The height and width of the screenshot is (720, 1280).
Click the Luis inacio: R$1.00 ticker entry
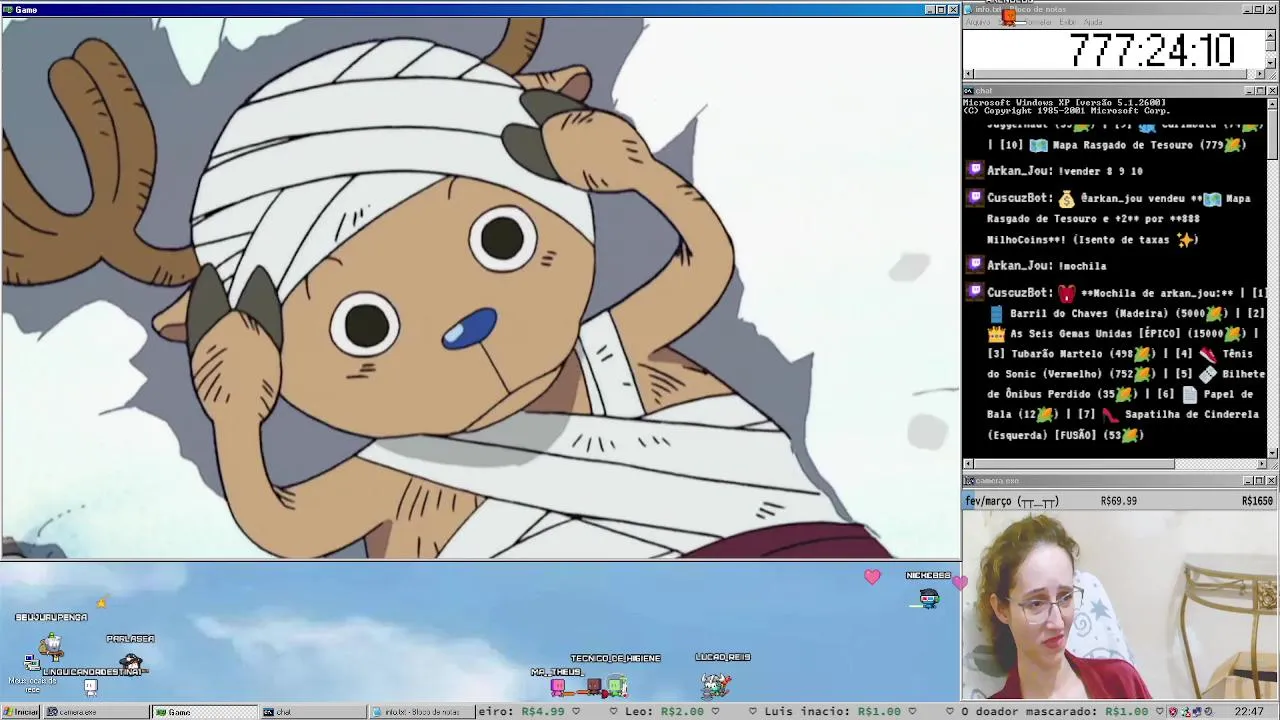click(x=832, y=712)
